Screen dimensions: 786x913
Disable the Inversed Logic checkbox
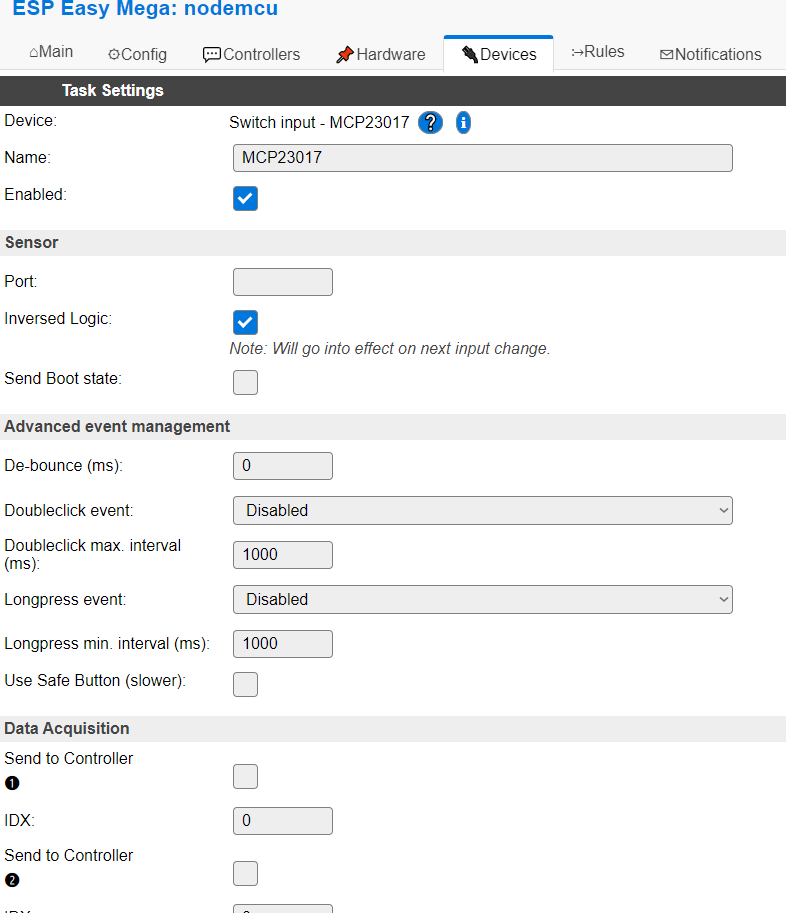tap(246, 323)
